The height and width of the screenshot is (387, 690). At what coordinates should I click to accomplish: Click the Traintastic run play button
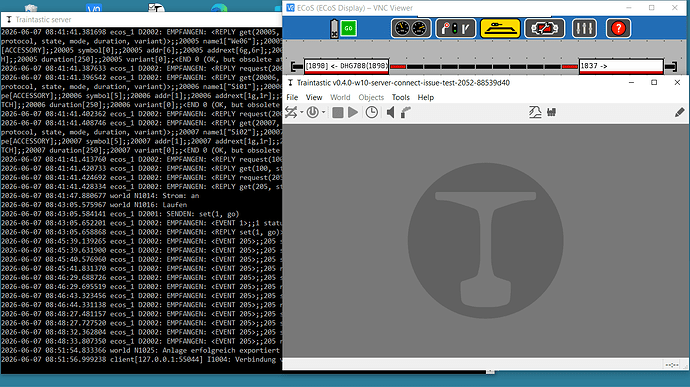pos(353,113)
